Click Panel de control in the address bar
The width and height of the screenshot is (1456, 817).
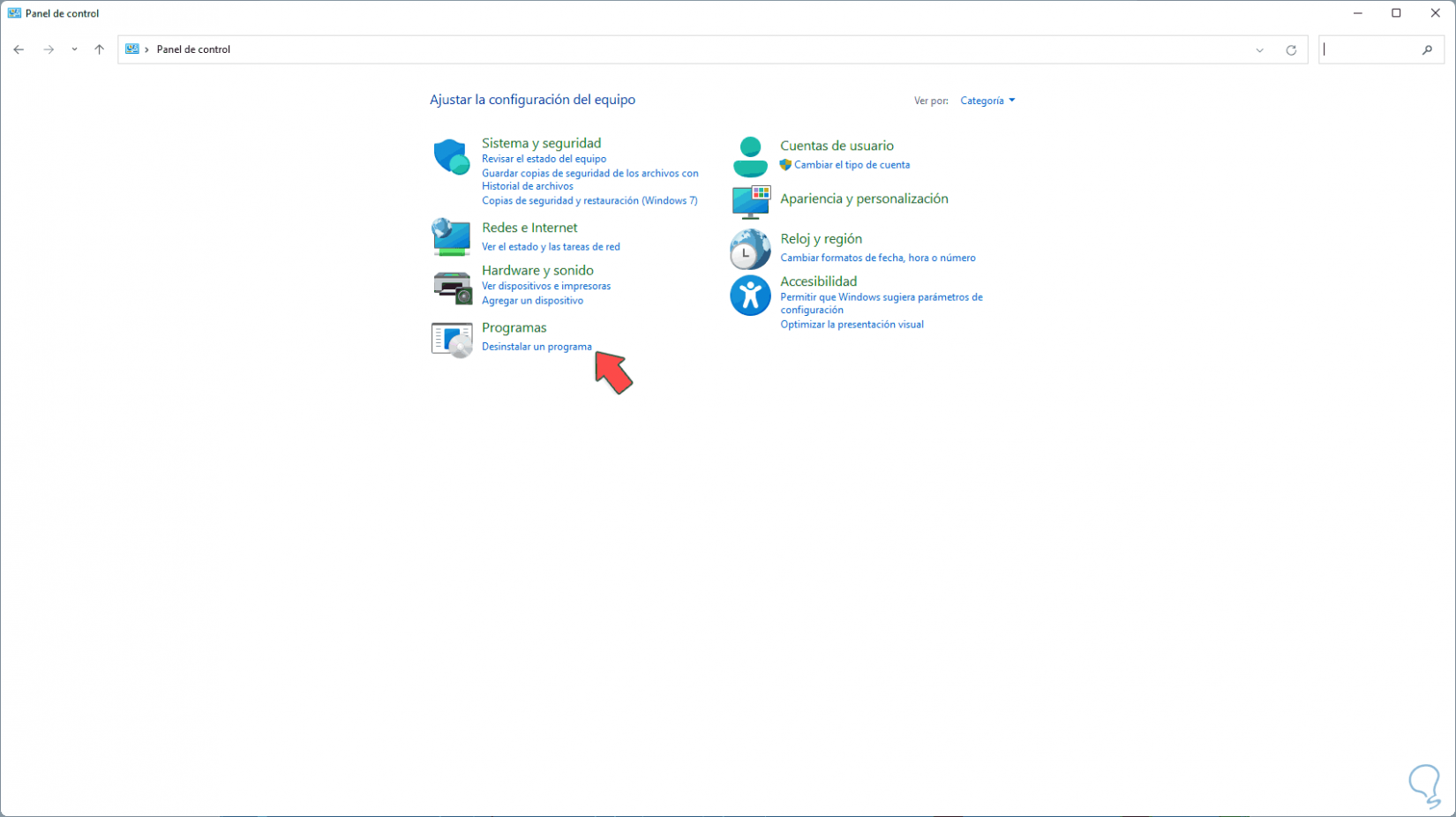point(193,49)
